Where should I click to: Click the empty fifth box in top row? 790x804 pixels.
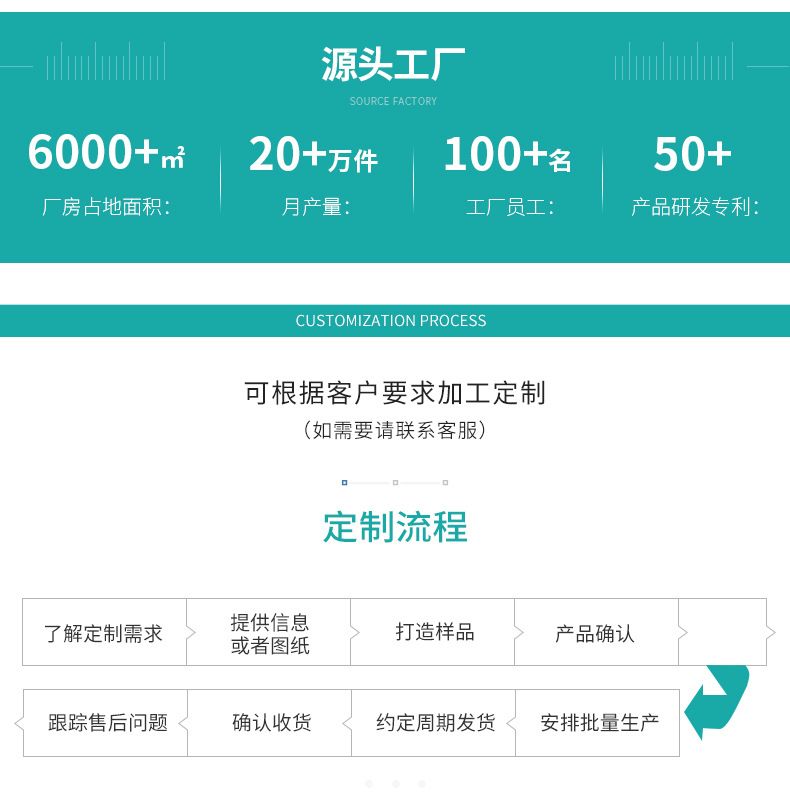(722, 632)
